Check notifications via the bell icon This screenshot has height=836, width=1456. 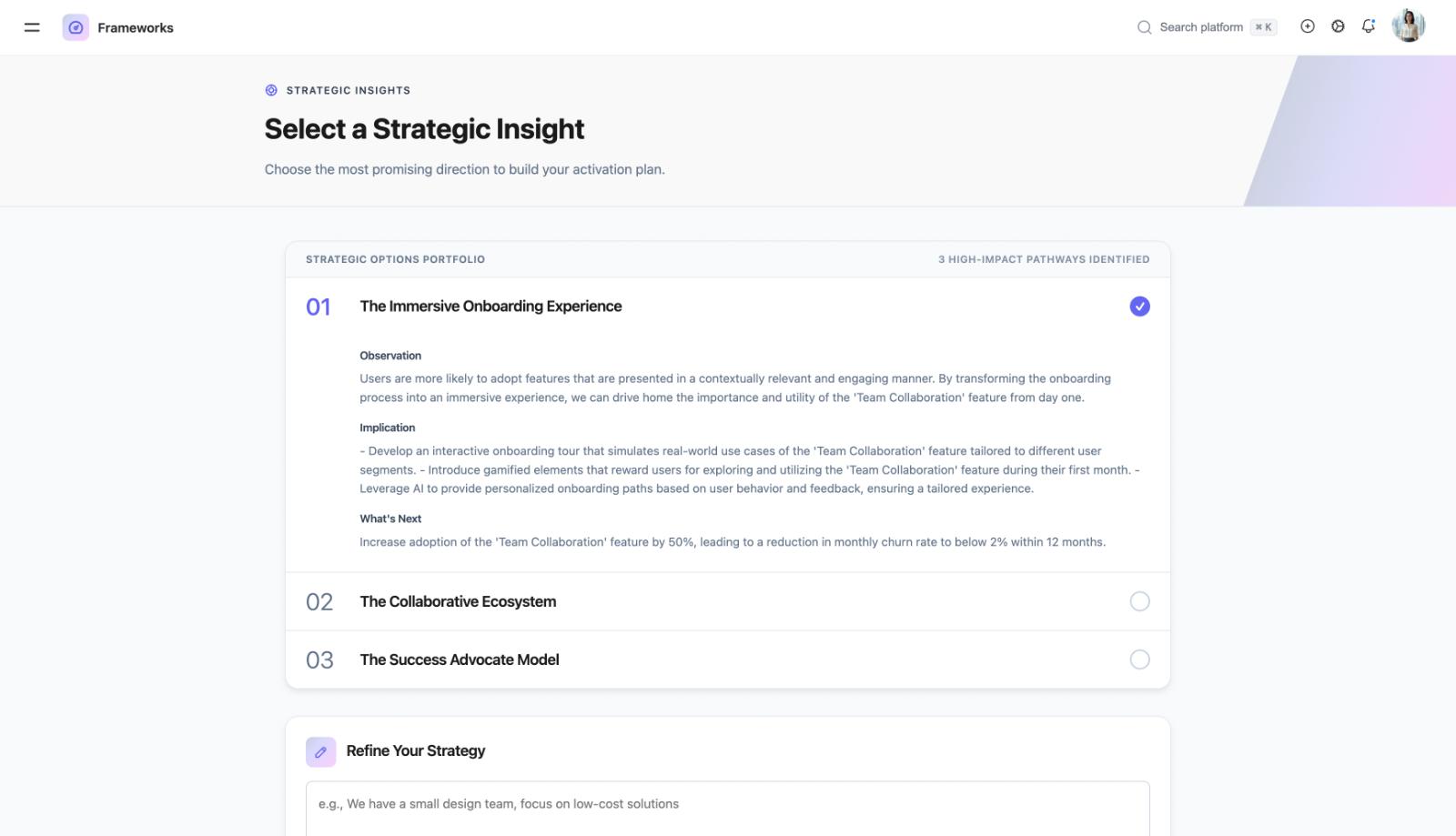tap(1369, 26)
